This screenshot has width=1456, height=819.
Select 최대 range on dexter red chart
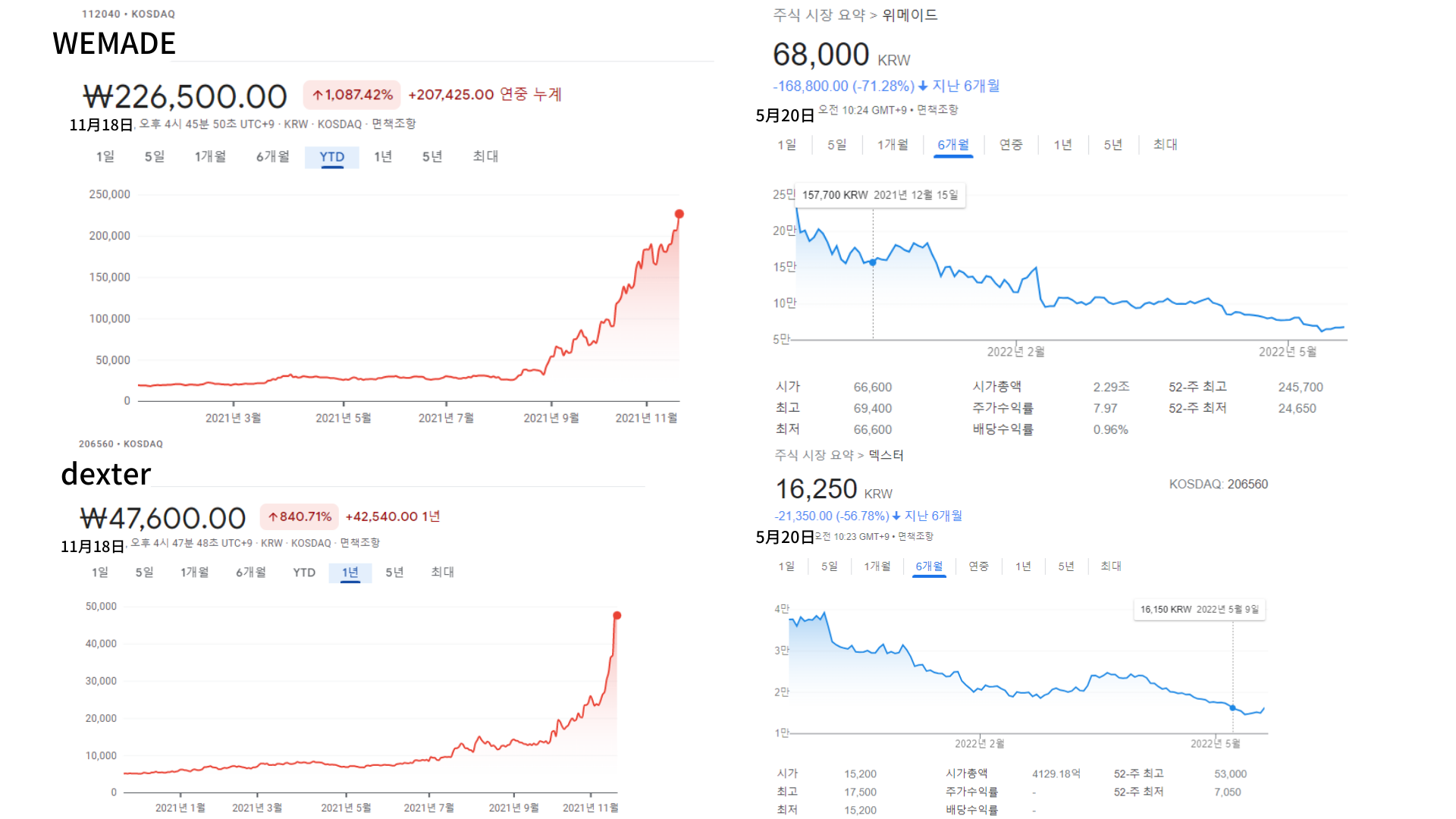(x=443, y=573)
